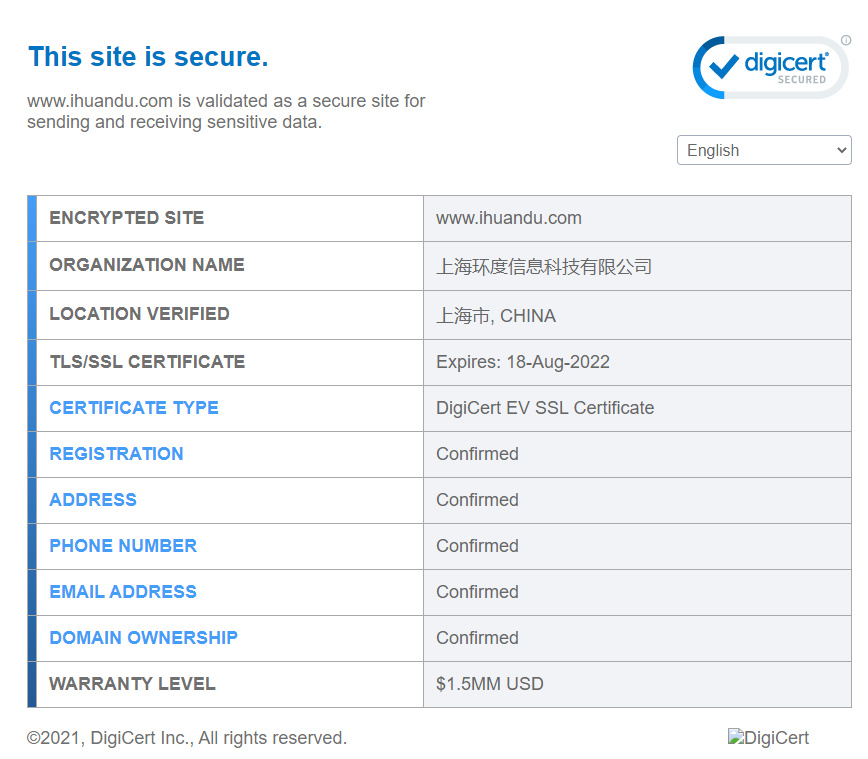This screenshot has width=868, height=759.
Task: Open the ADDRESS link
Action: pyautogui.click(x=93, y=500)
